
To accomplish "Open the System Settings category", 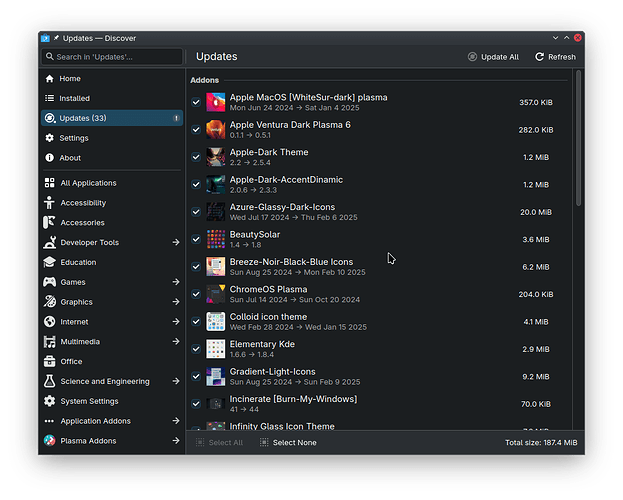I will [x=112, y=401].
